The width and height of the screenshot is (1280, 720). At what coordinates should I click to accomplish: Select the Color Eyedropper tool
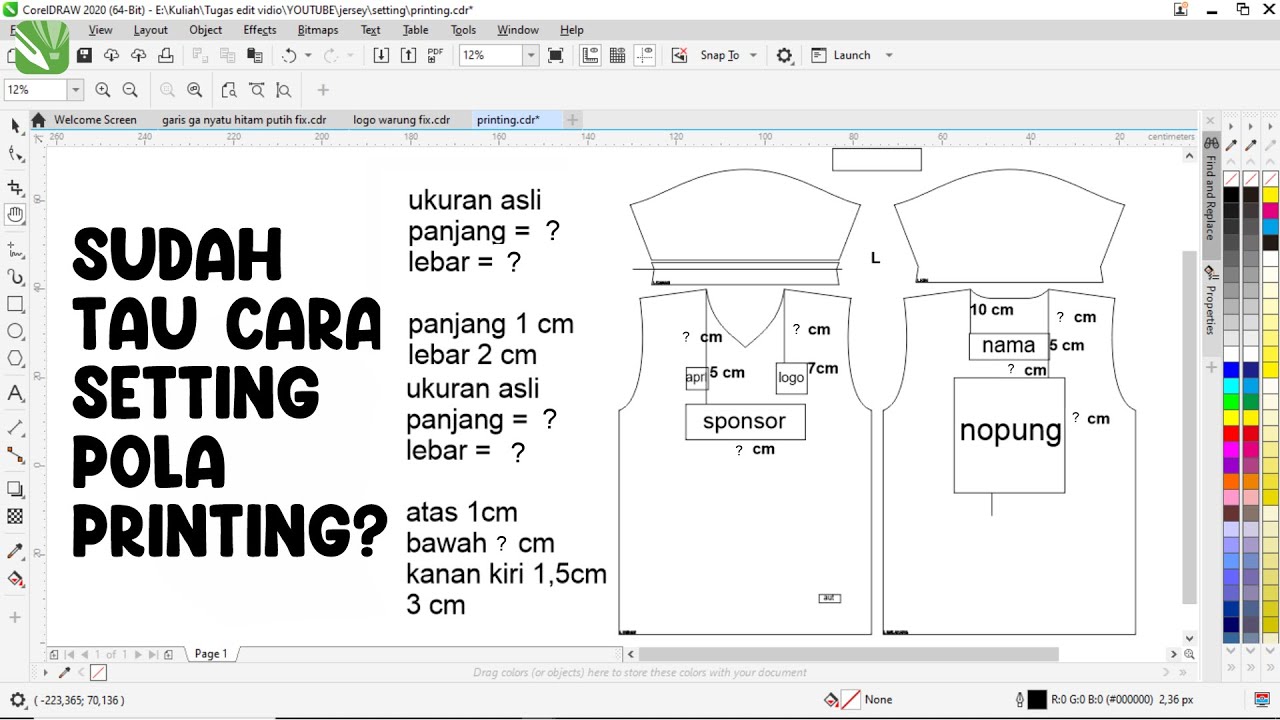click(x=15, y=551)
